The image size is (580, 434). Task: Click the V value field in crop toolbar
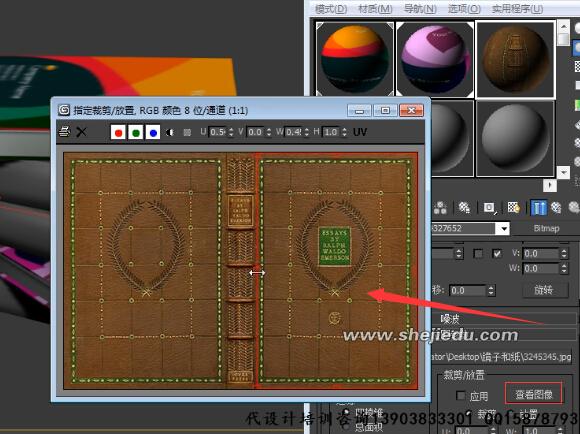tap(255, 132)
